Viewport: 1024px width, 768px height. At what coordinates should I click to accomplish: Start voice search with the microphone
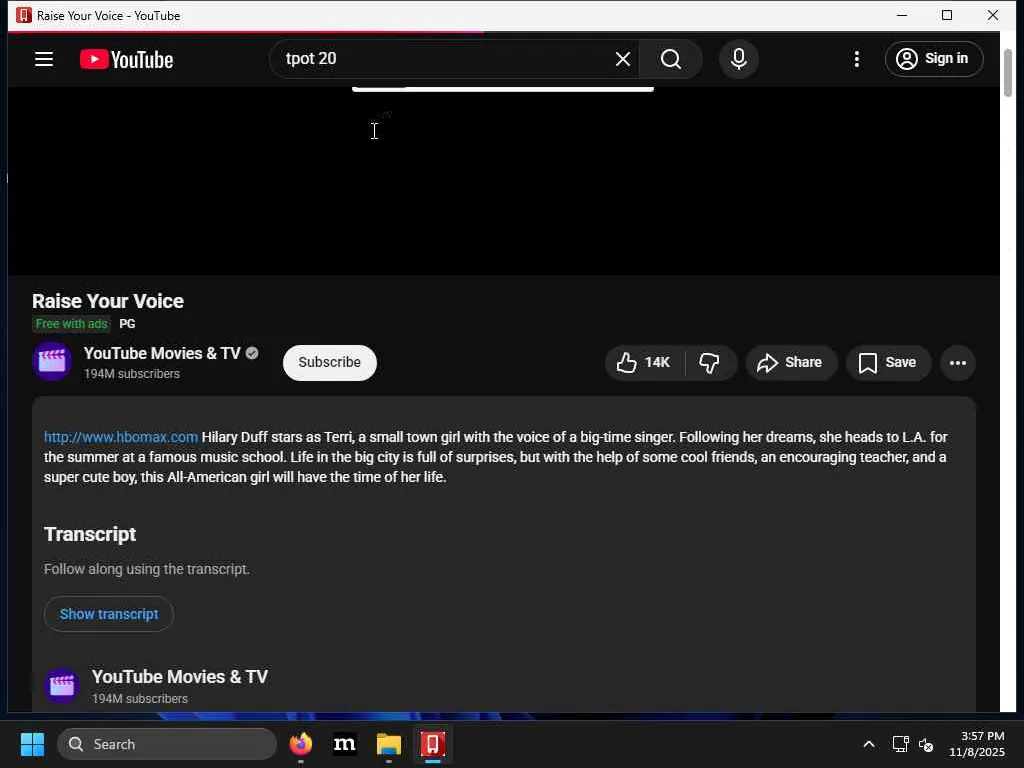[739, 59]
